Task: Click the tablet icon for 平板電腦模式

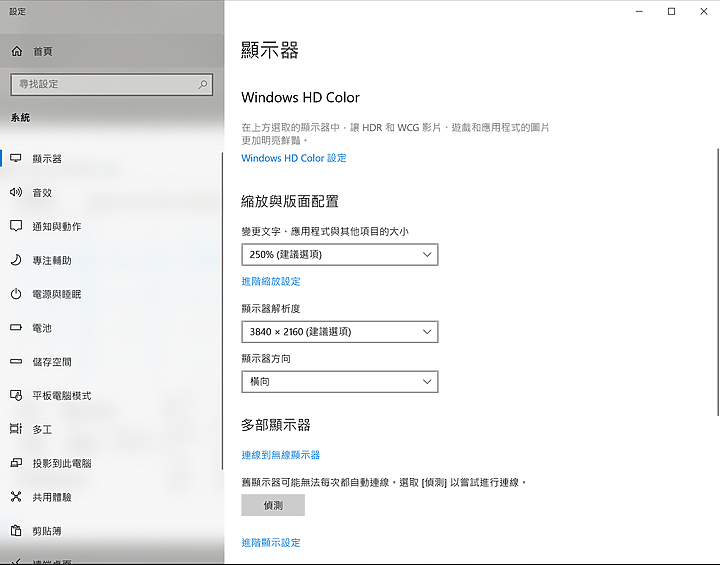Action: click(16, 395)
